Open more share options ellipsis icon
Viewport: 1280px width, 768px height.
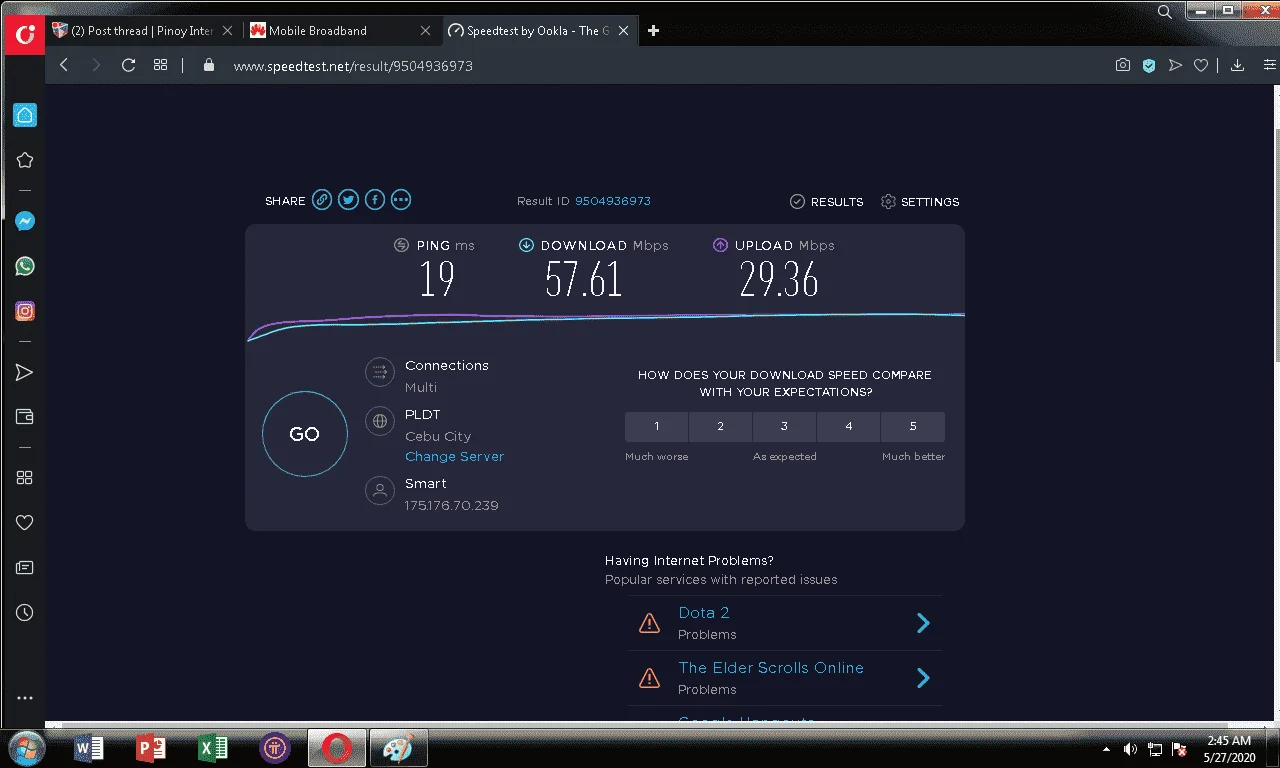[x=401, y=200]
